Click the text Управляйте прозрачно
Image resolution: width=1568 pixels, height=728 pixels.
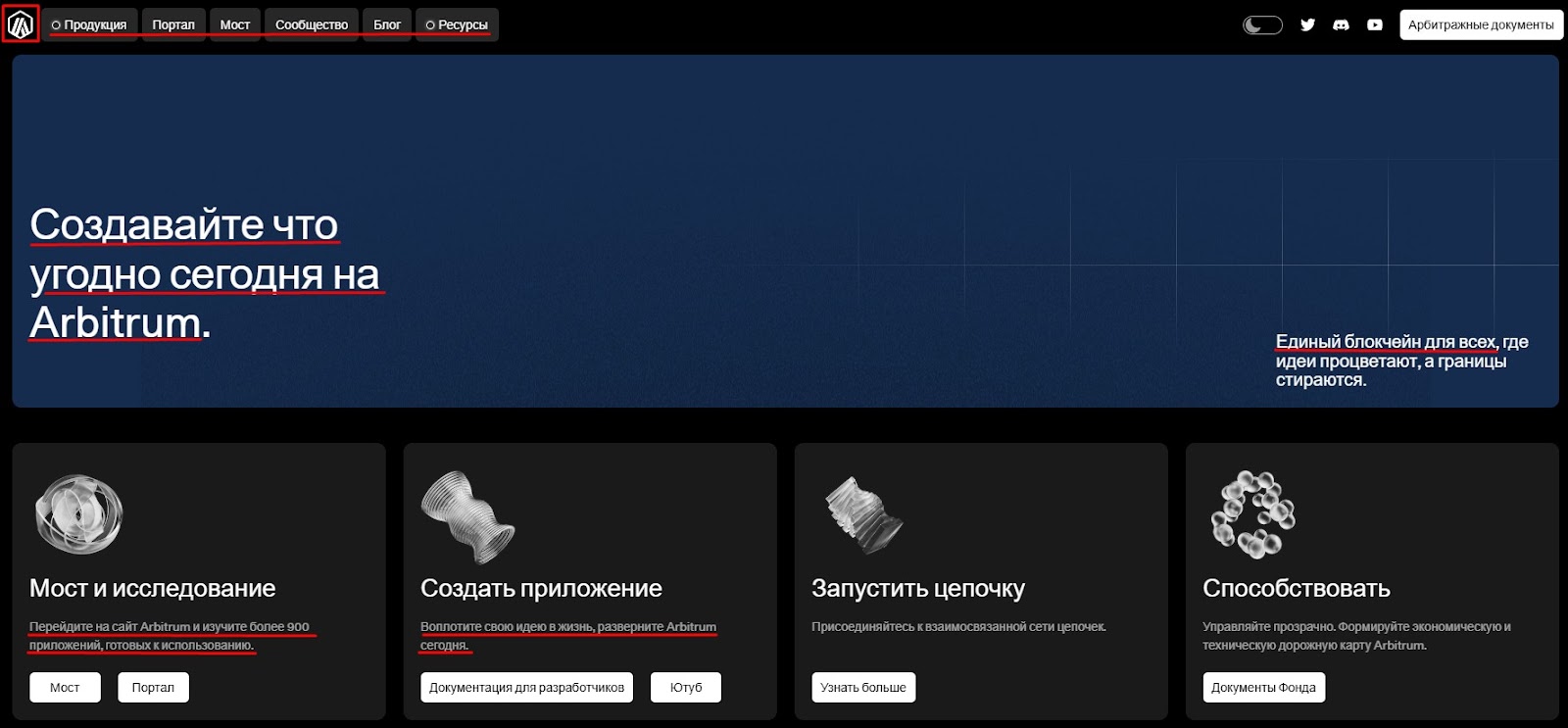click(x=1268, y=627)
